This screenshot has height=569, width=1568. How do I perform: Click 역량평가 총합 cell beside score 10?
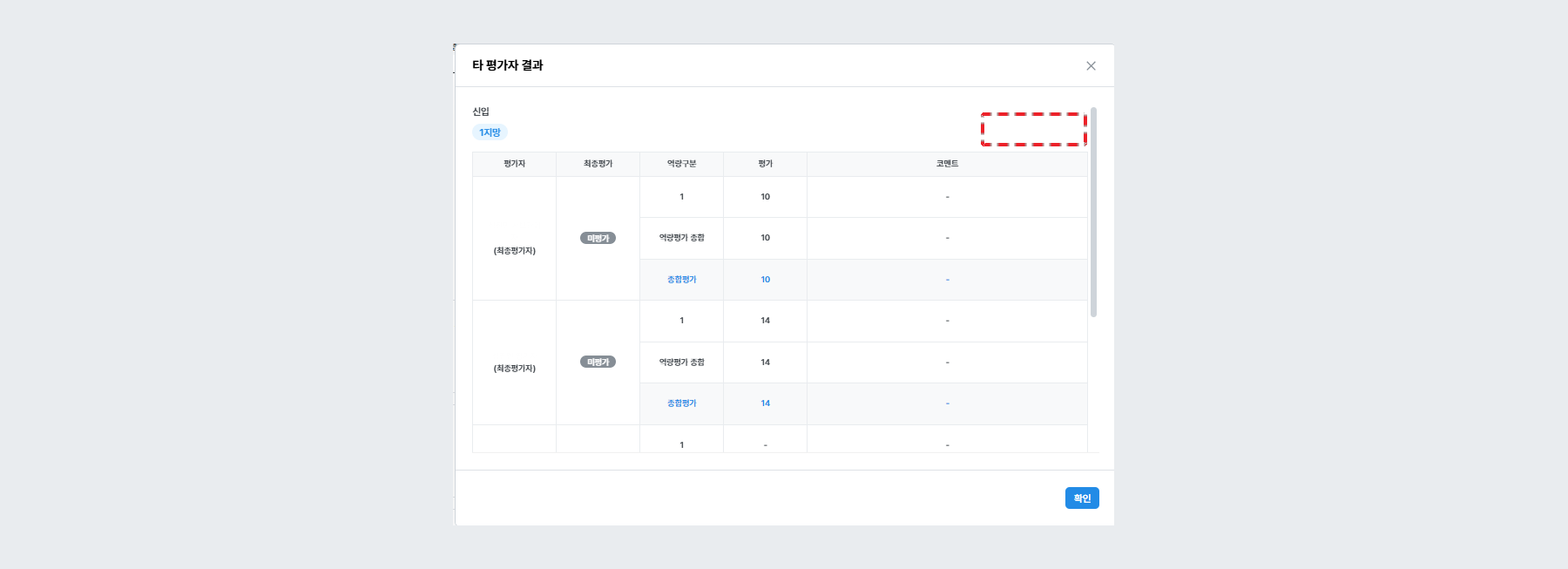tap(681, 238)
